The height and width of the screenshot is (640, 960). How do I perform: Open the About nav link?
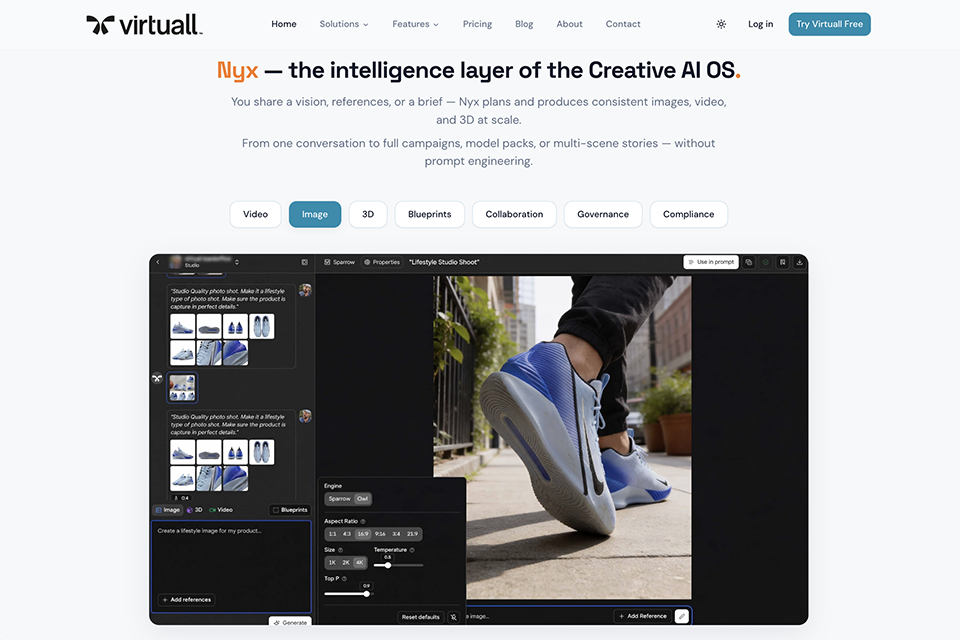(569, 24)
